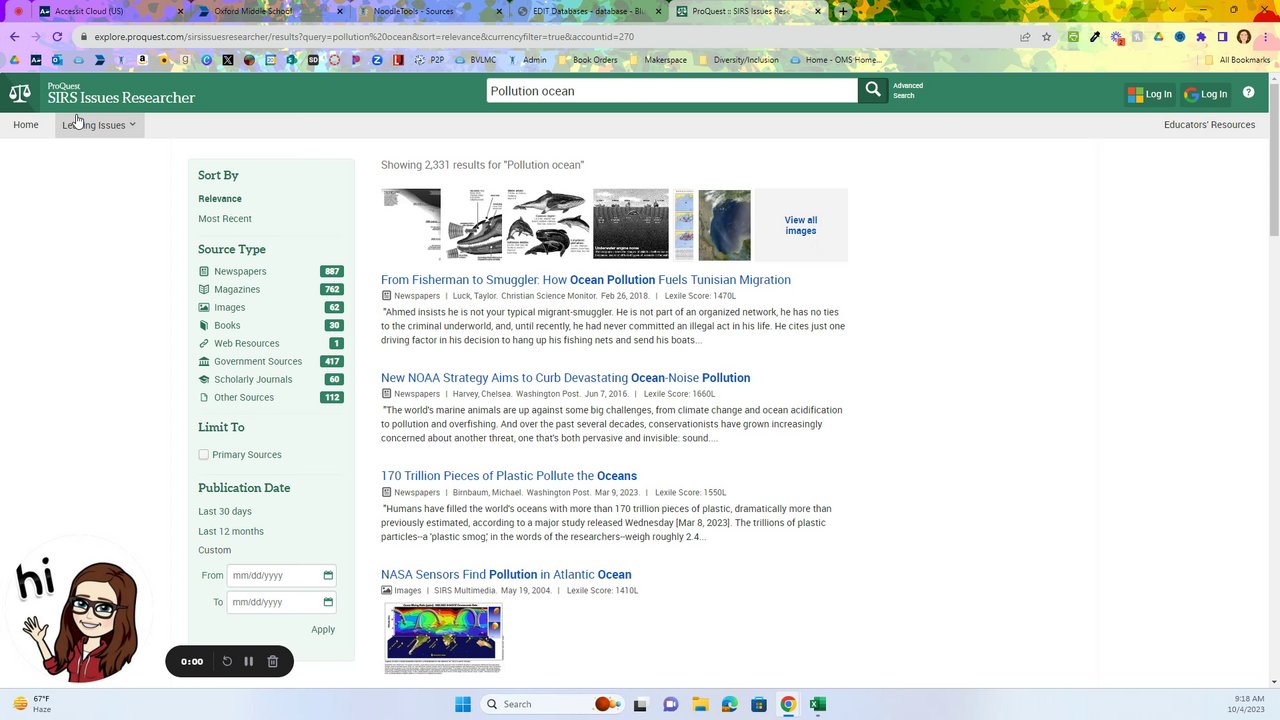Open Educators' Resources
1280x720 pixels.
[x=1209, y=125]
